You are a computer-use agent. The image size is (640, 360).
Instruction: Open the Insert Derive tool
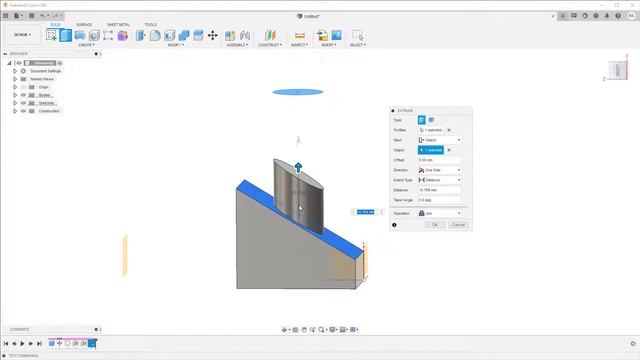tap(322, 36)
